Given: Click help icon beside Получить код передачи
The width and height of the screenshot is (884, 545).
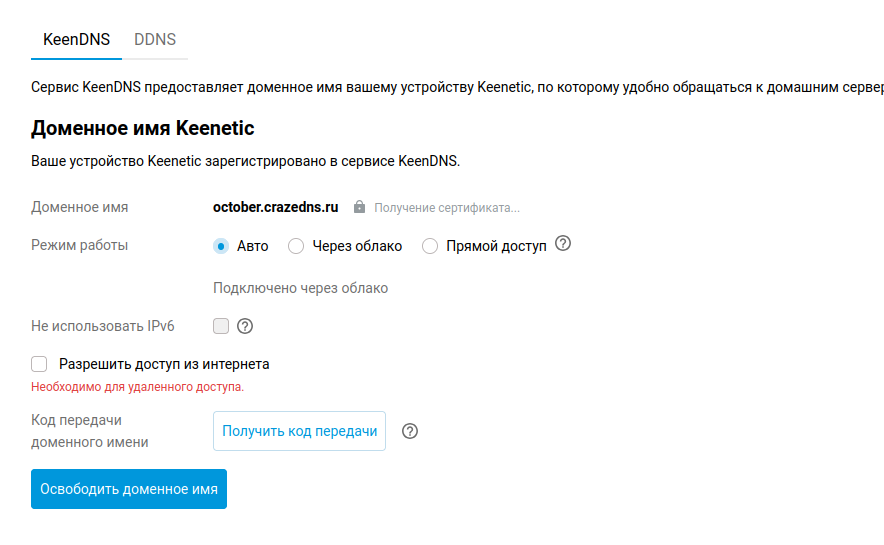Looking at the screenshot, I should (x=409, y=431).
